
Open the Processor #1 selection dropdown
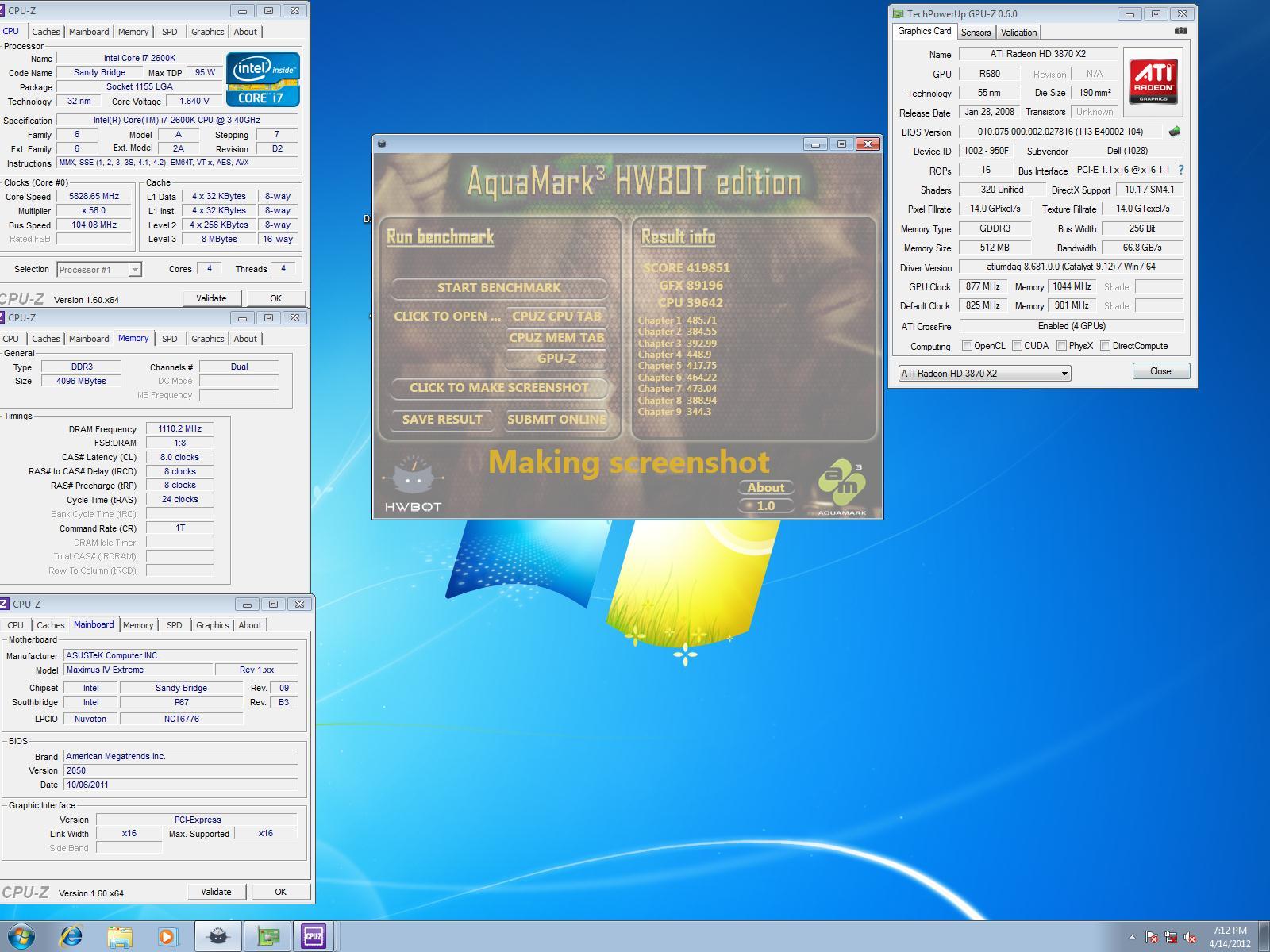coord(99,270)
